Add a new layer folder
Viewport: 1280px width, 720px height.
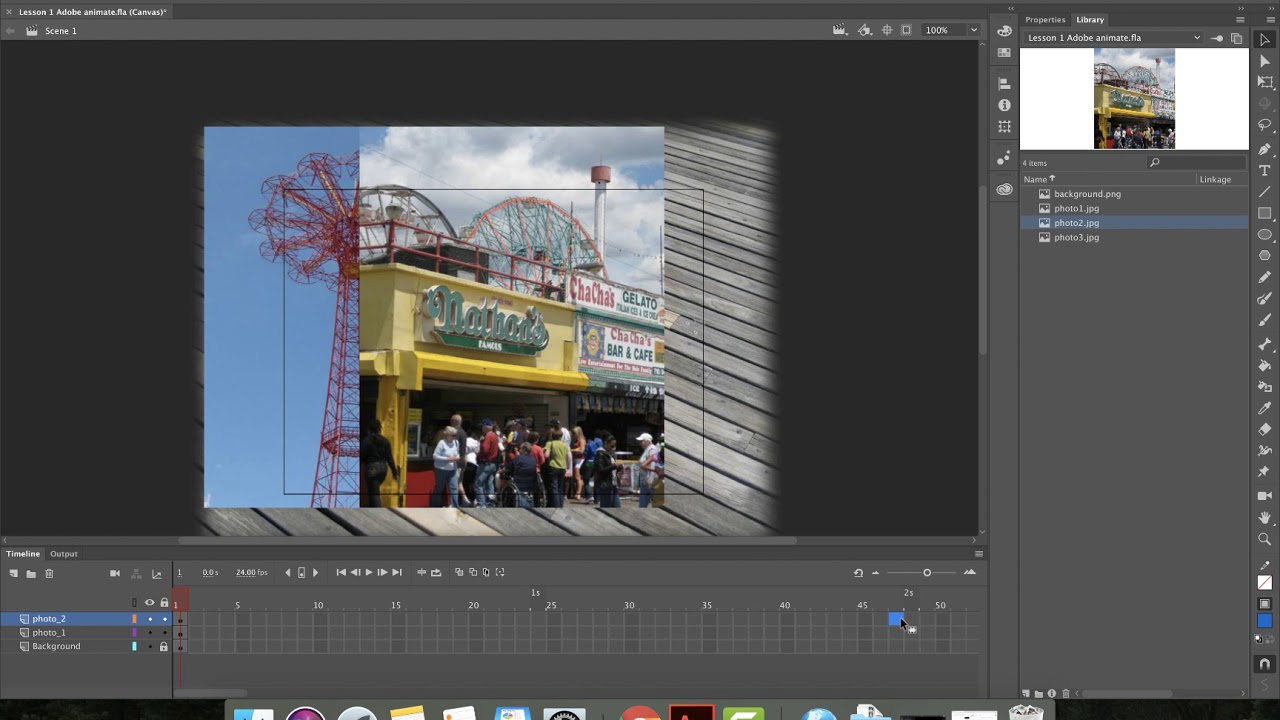pos(31,573)
